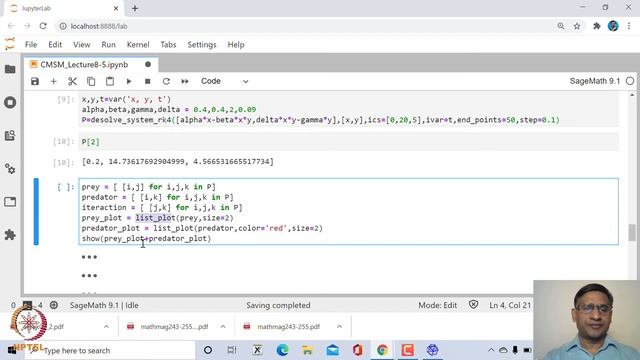Open Google Chrome from the taskbar
Viewport: 640px width, 360px height.
click(382, 350)
